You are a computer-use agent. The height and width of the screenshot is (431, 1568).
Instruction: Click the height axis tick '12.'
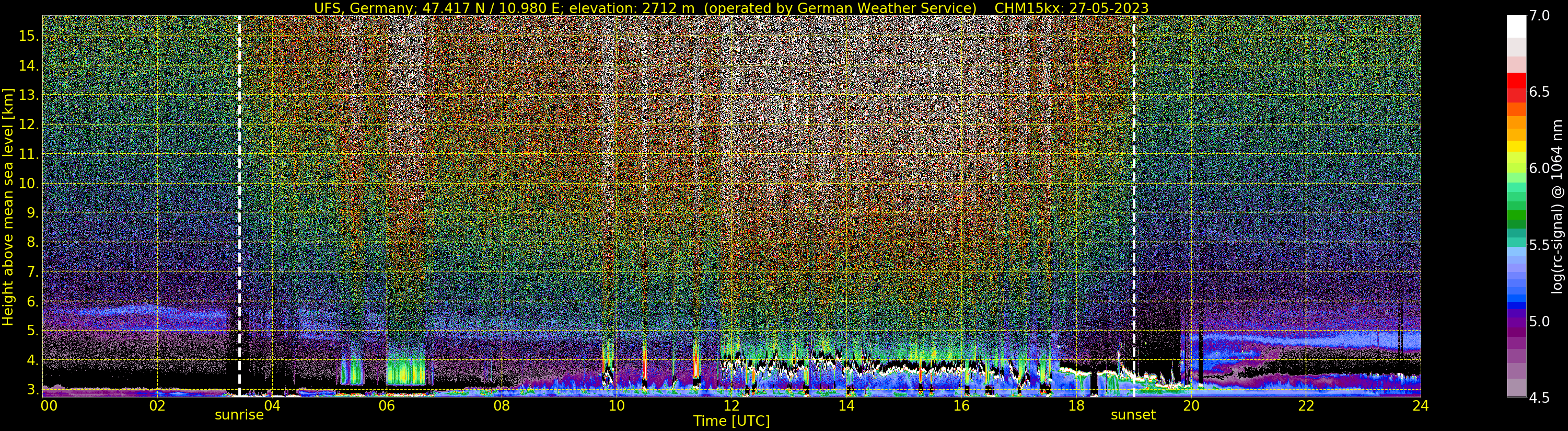28,124
